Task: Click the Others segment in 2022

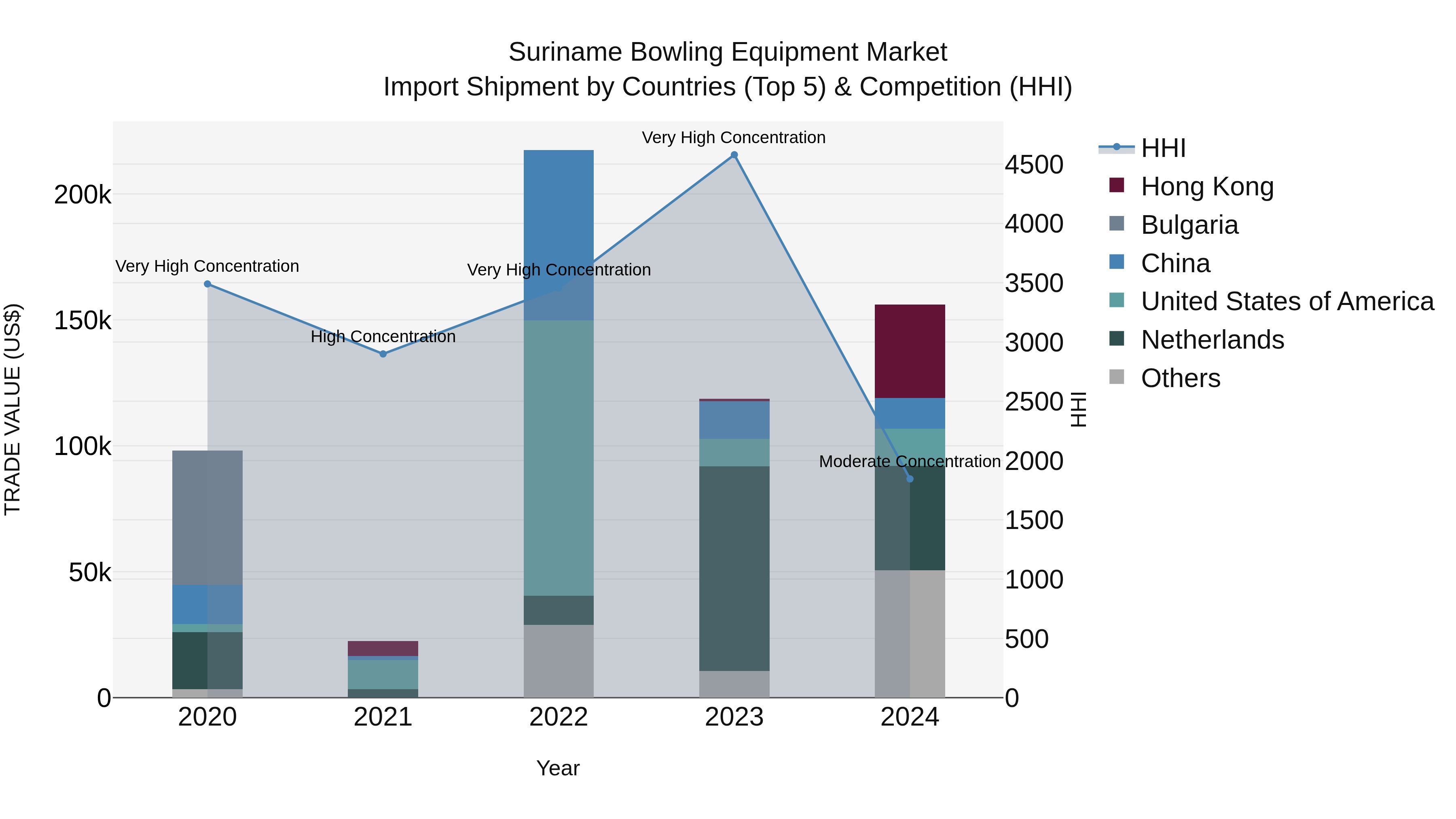Action: 559,661
